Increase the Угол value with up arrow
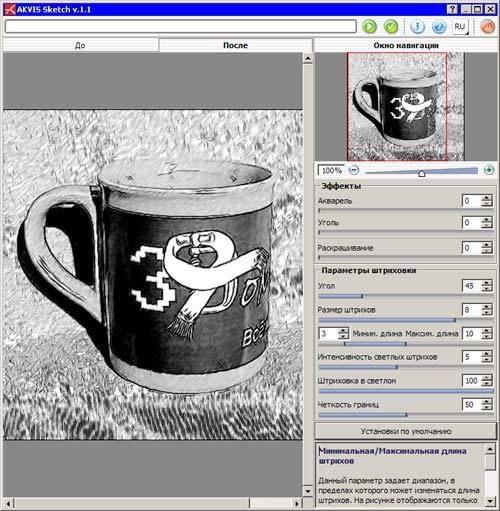500x511 pixels. 487,283
